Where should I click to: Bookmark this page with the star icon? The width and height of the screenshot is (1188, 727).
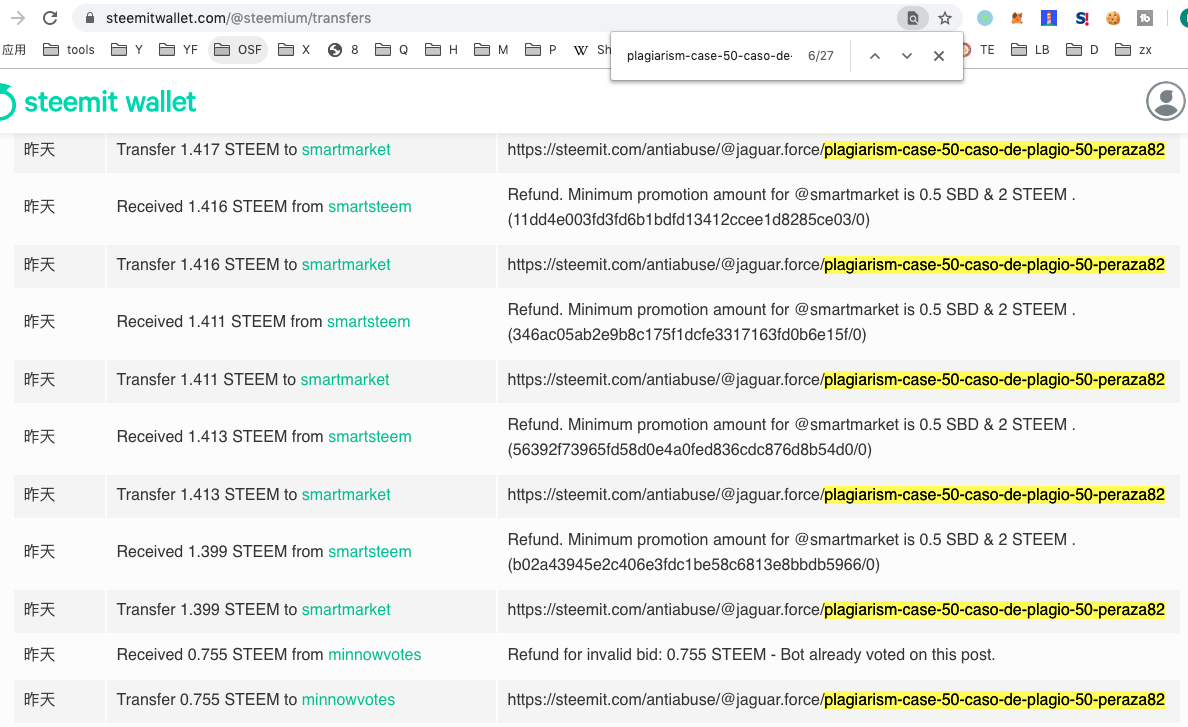[x=945, y=18]
